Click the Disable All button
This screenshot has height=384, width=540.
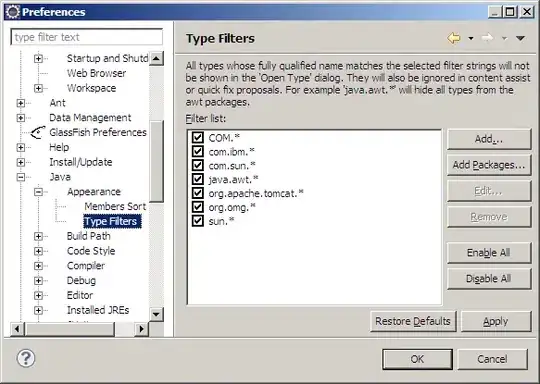(489, 278)
